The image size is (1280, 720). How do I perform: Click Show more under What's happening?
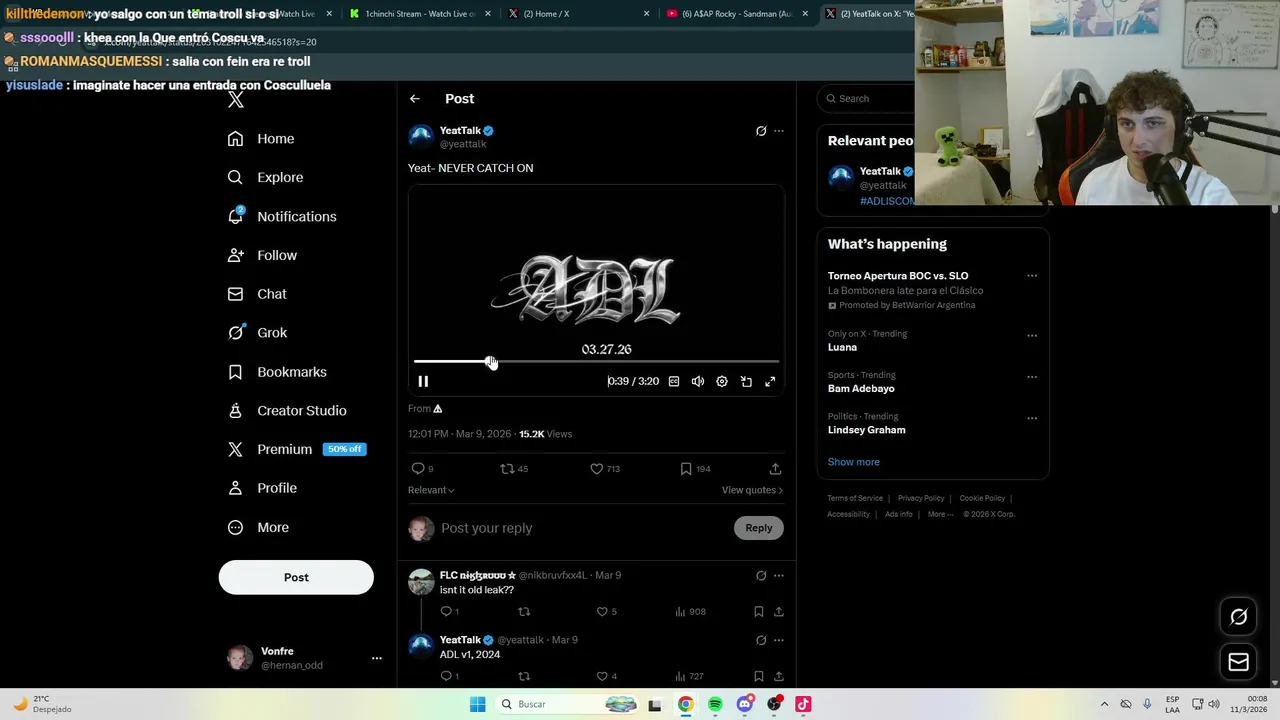pyautogui.click(x=853, y=462)
